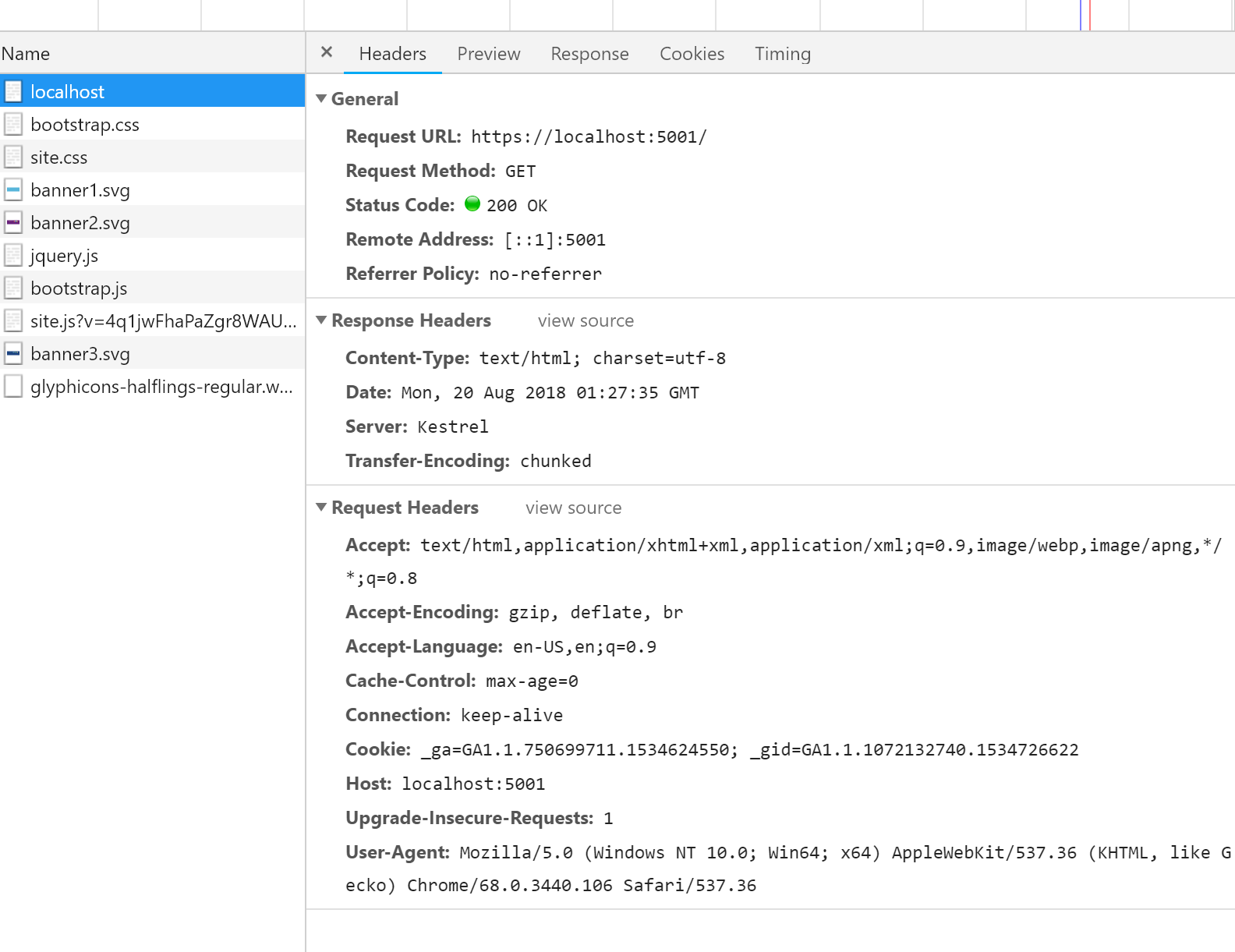Click view source next to Request Headers
The height and width of the screenshot is (952, 1235).
[573, 508]
